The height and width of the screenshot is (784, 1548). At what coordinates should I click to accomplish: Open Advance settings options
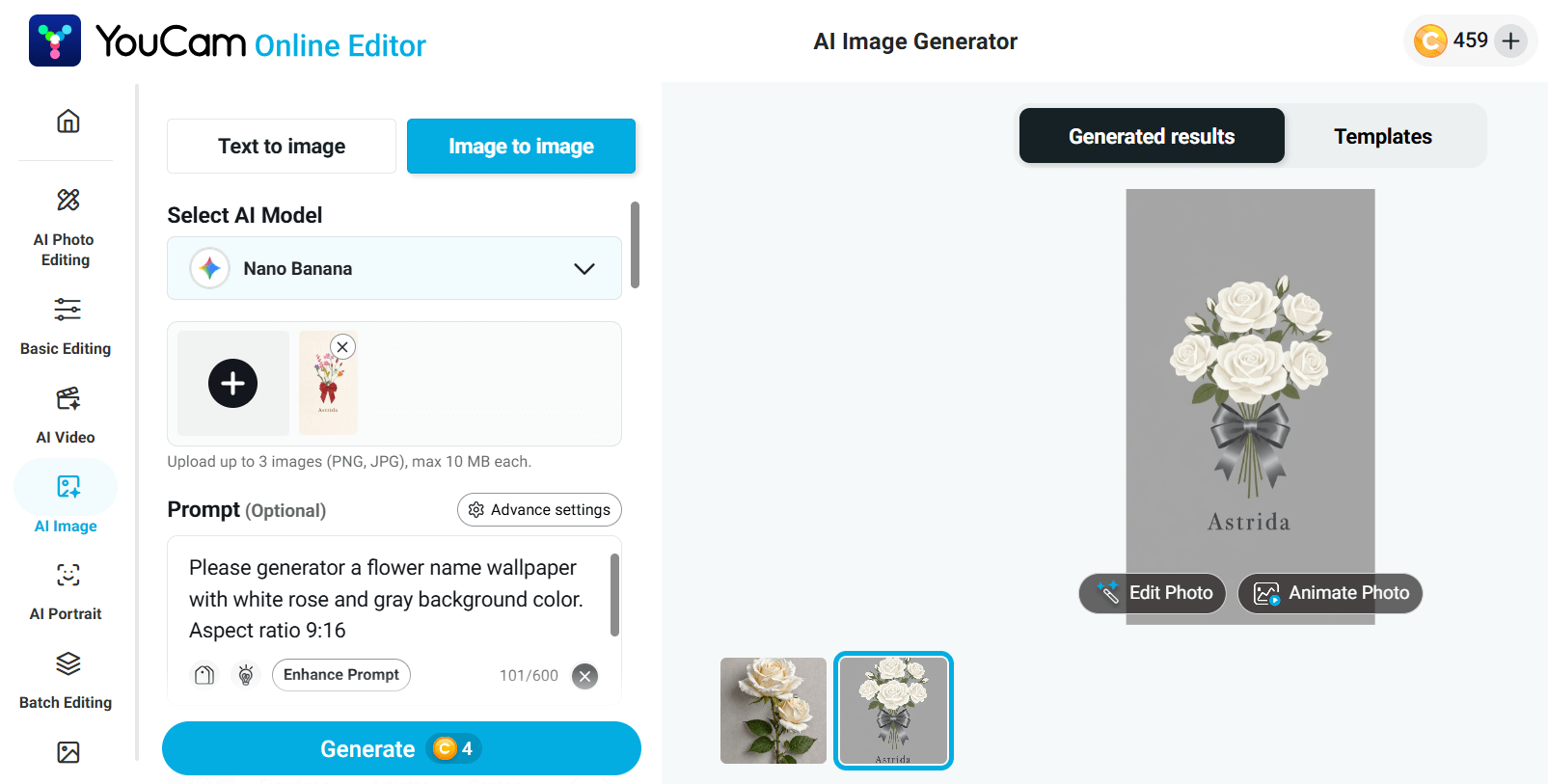coord(539,510)
